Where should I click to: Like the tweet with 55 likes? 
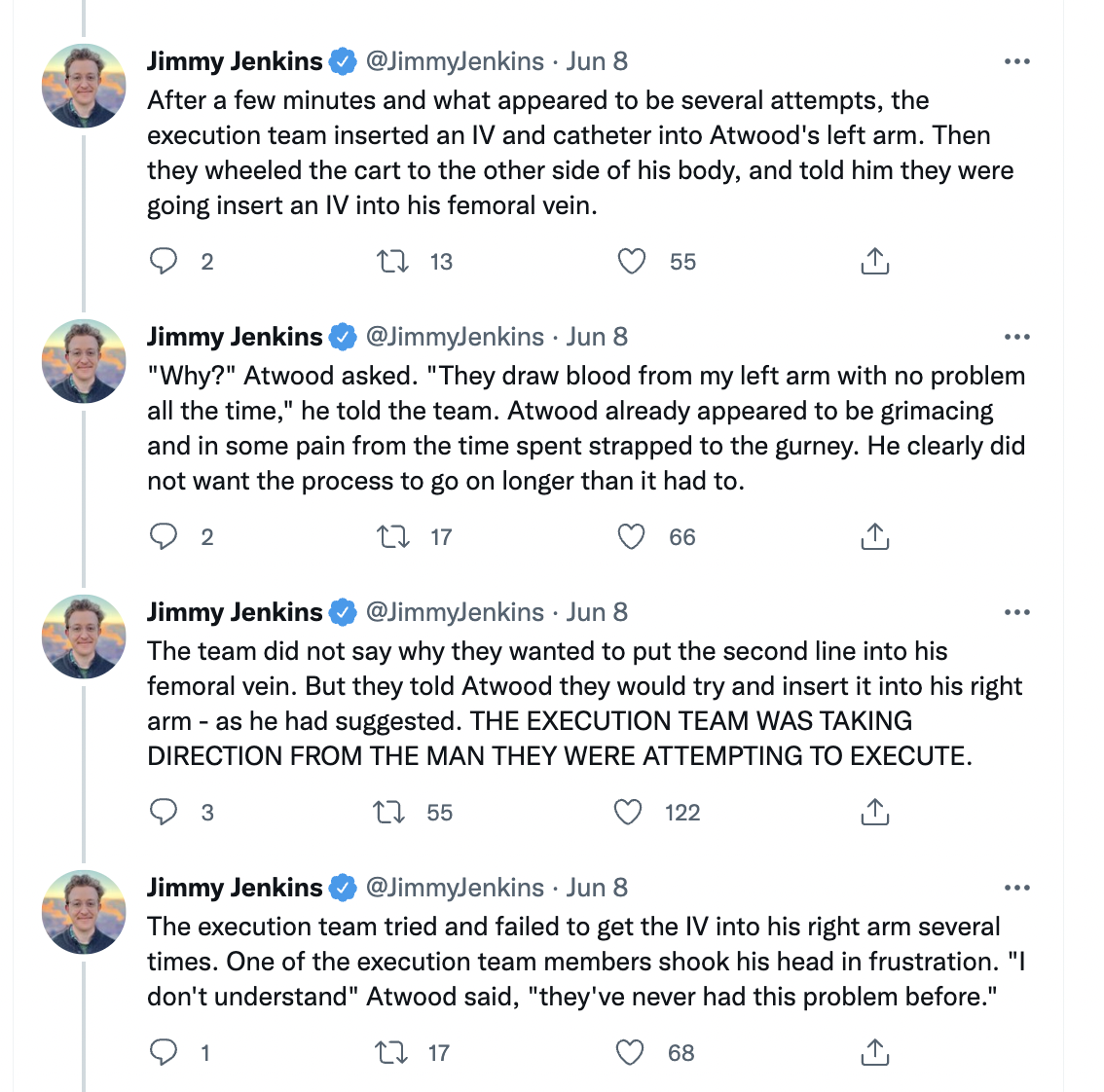click(x=632, y=261)
